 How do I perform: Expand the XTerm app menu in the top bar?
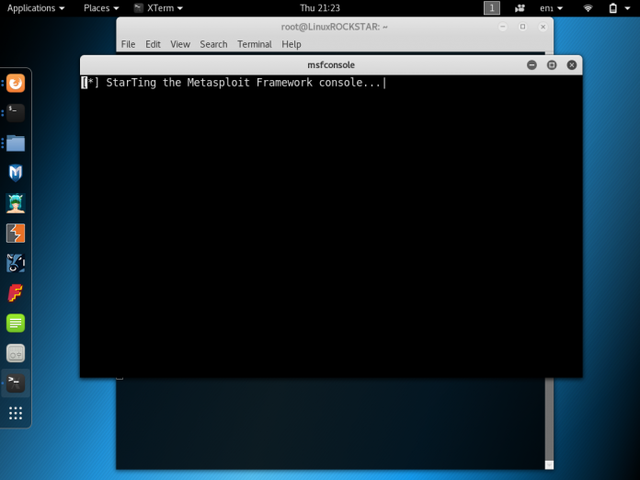pos(159,8)
